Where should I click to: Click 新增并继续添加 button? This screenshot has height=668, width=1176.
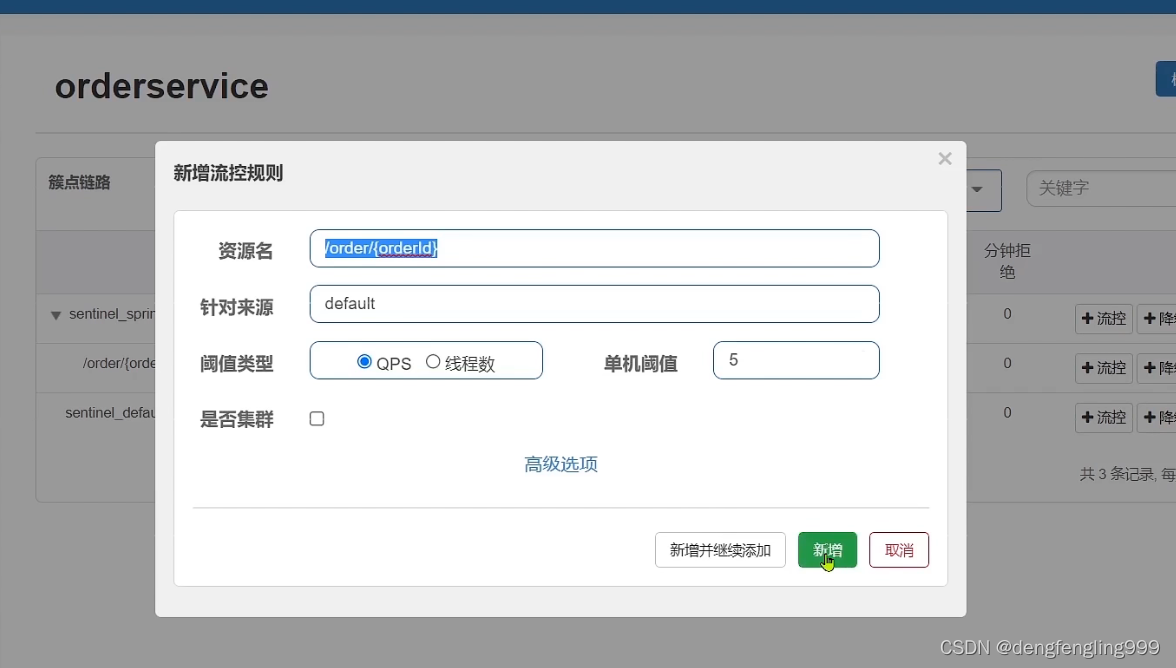tap(720, 550)
